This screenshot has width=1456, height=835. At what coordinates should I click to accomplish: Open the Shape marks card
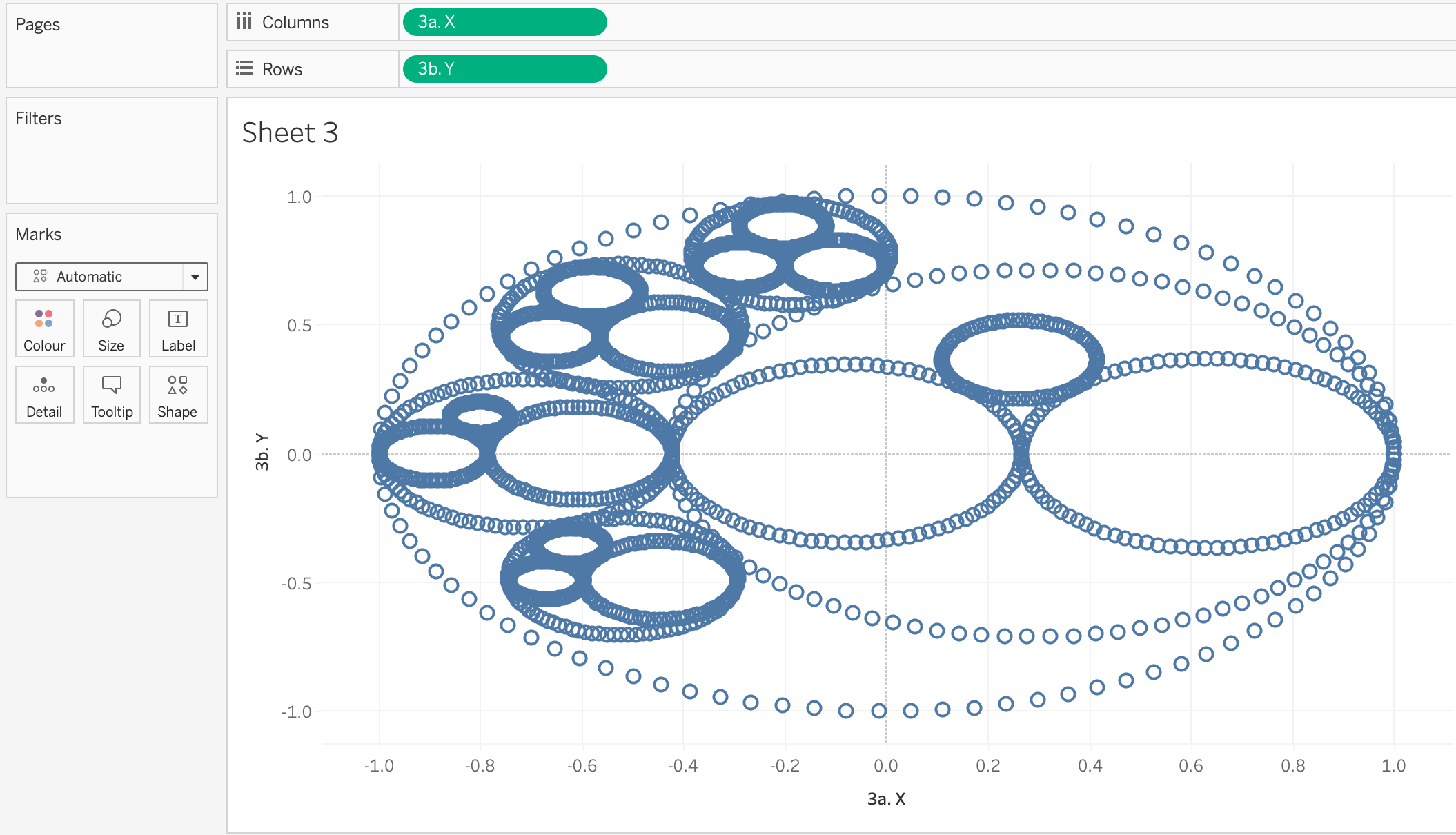[178, 395]
